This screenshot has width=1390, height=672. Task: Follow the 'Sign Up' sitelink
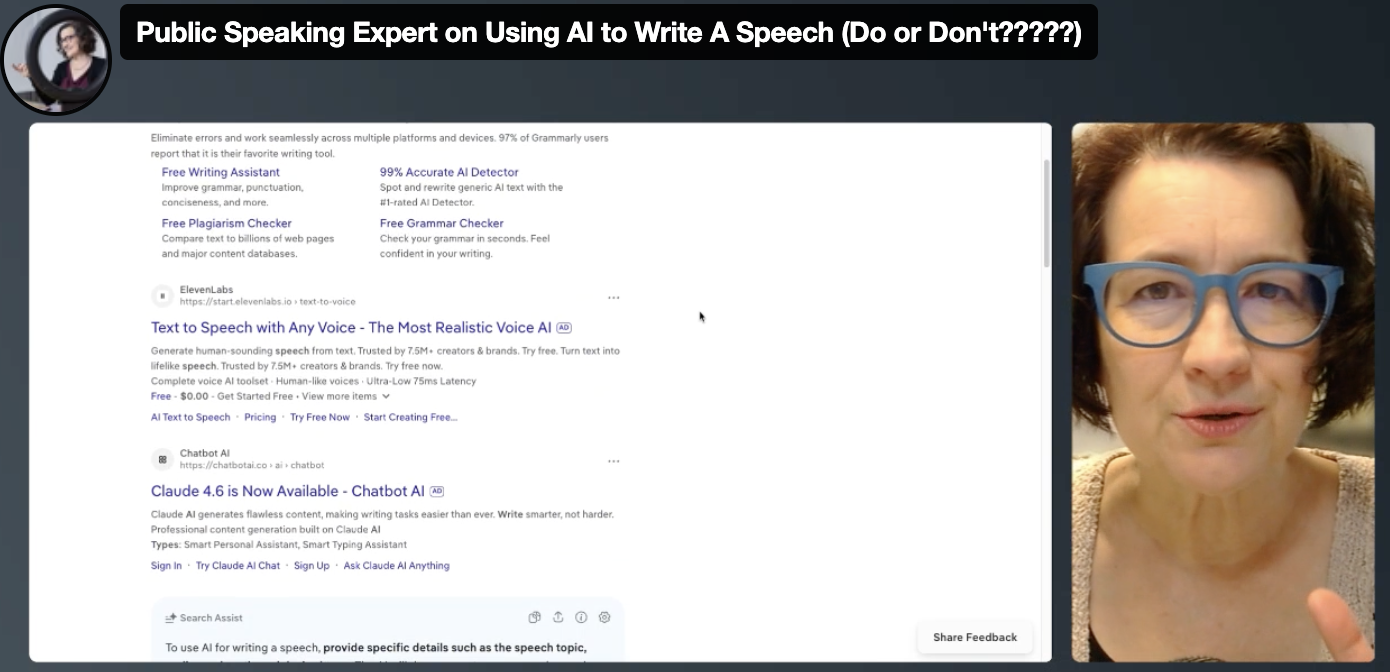coord(312,565)
